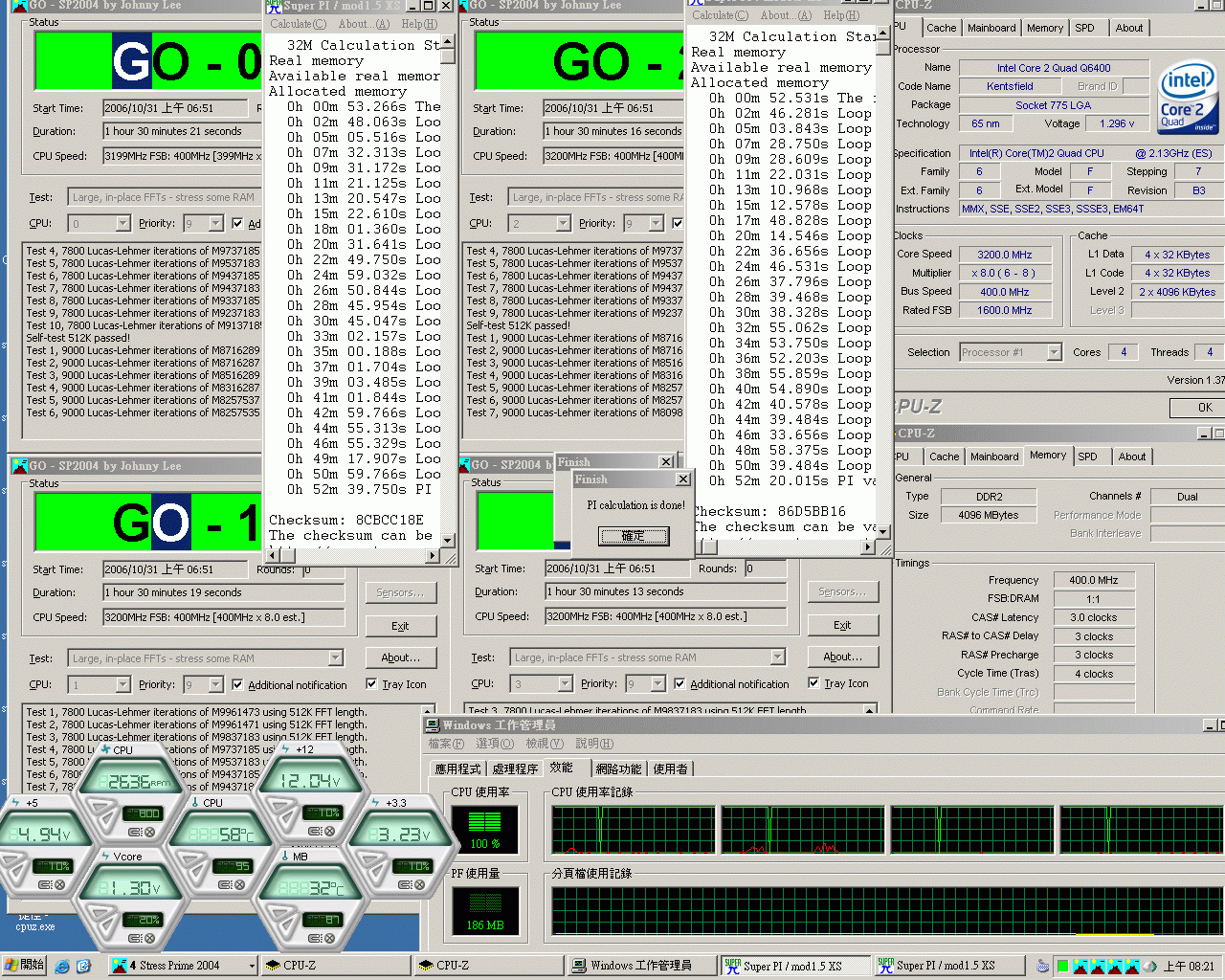This screenshot has height=980, width=1225.
Task: Close the +12 voltage monitor panel
Action: tap(328, 832)
